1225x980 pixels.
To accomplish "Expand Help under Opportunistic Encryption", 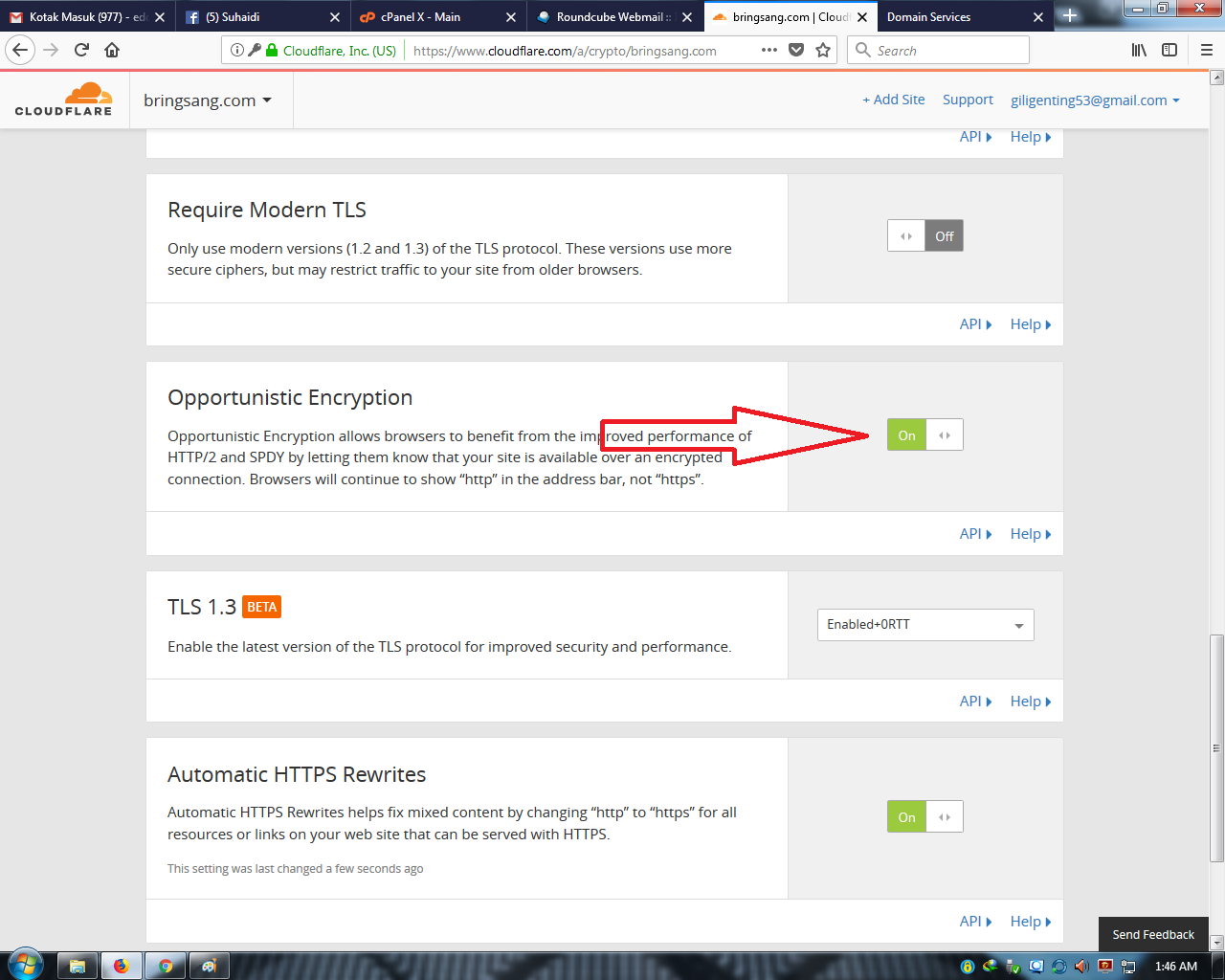I will (1031, 534).
